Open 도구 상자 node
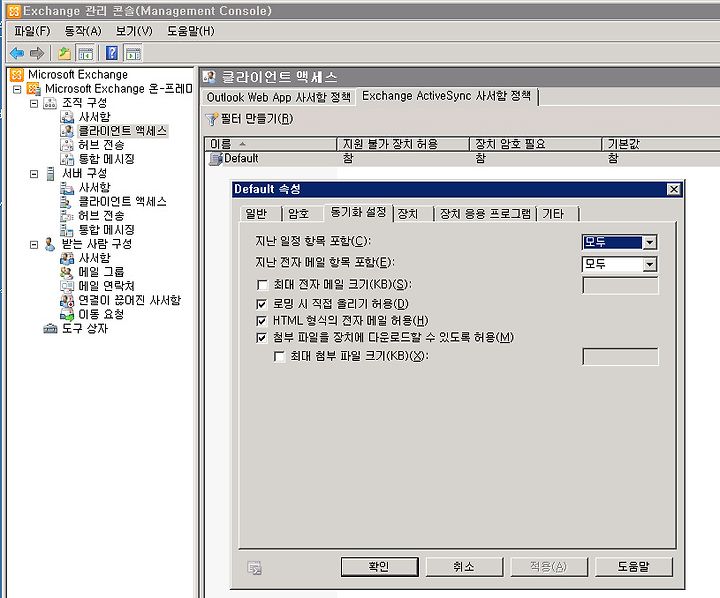This screenshot has height=598, width=720. click(84, 328)
